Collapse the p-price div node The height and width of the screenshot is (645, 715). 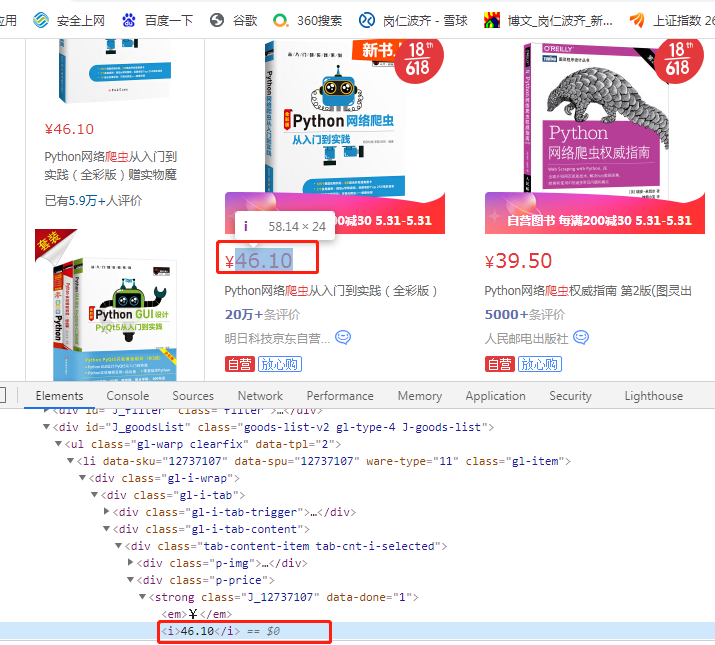click(130, 580)
